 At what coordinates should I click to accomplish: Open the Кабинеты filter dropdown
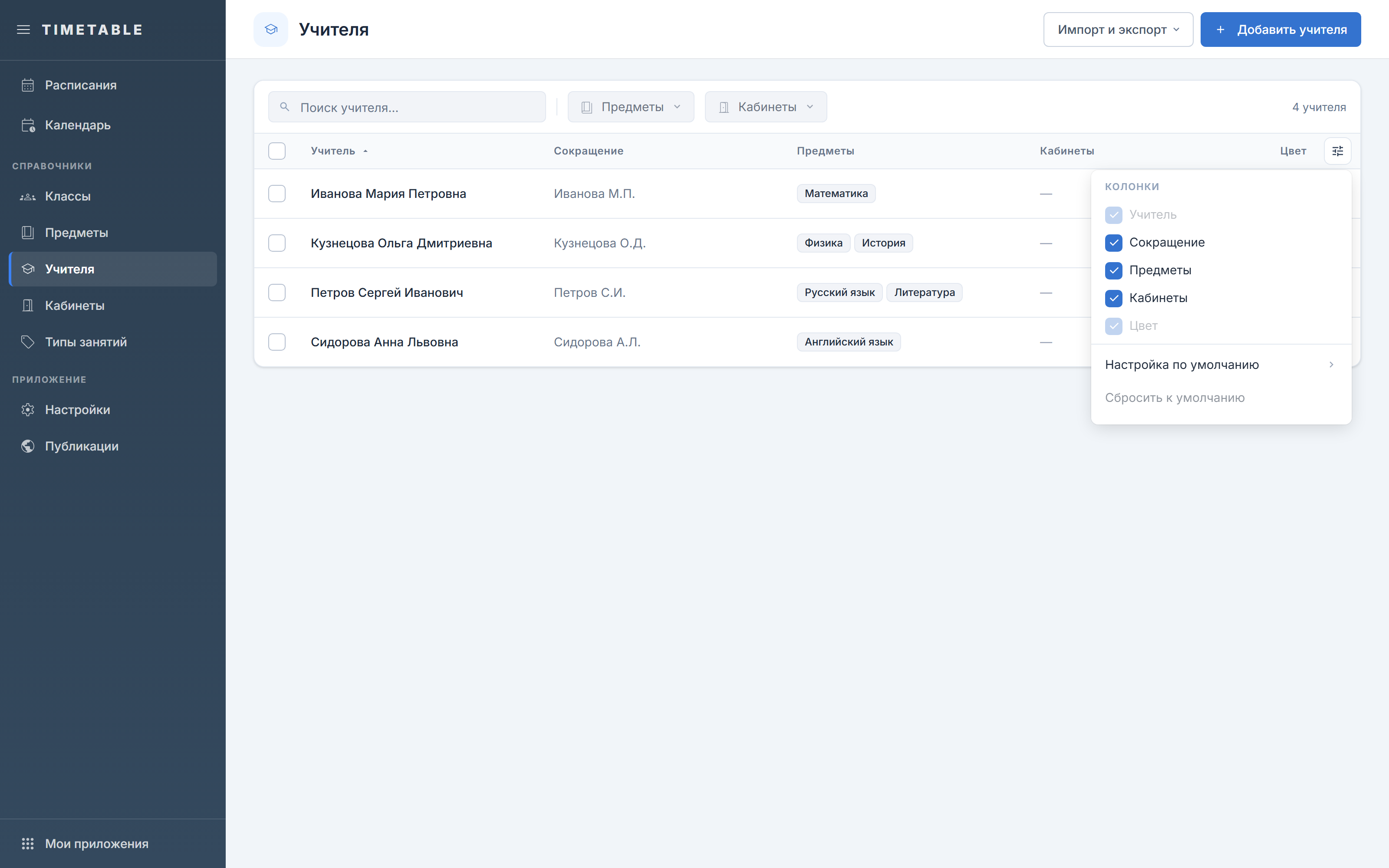(766, 107)
